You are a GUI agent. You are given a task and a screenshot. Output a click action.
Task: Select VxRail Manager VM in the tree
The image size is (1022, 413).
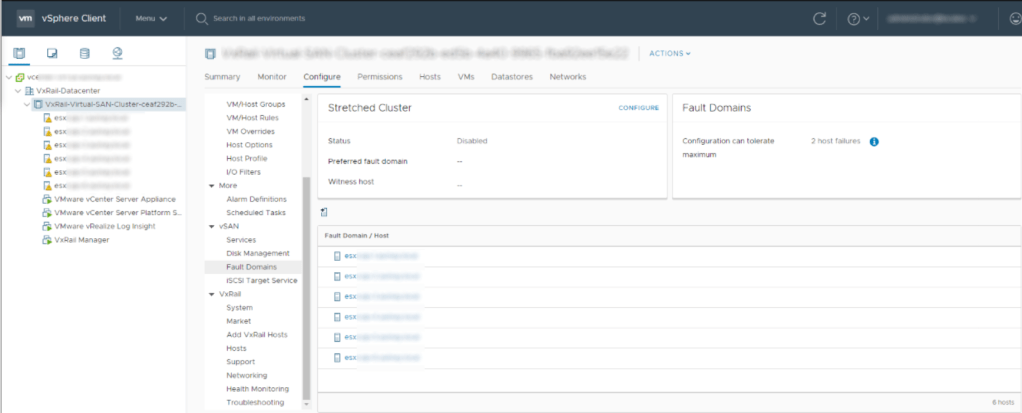click(x=81, y=240)
